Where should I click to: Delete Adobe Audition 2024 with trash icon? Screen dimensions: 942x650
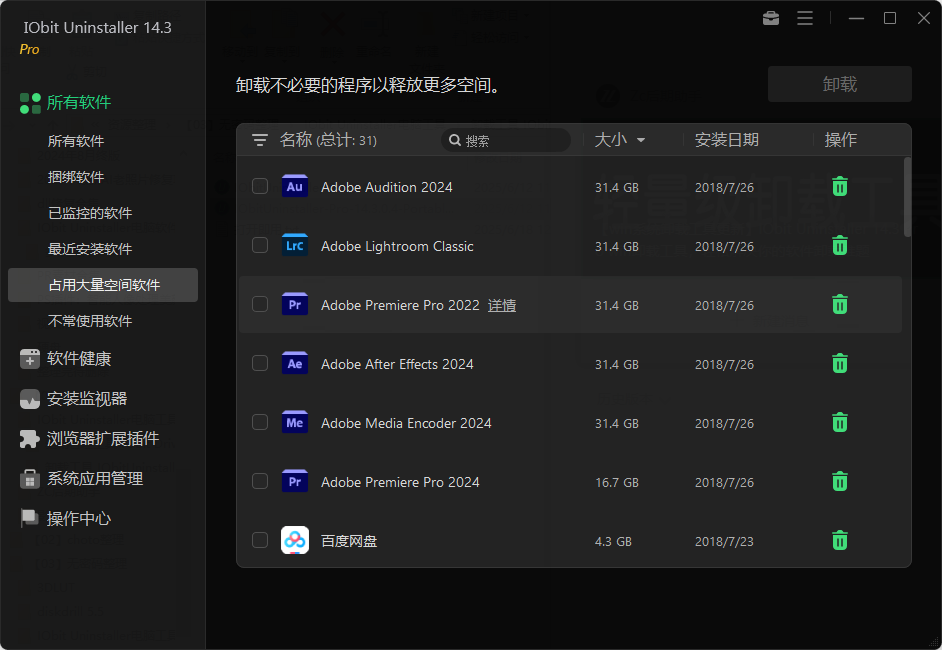coord(839,187)
